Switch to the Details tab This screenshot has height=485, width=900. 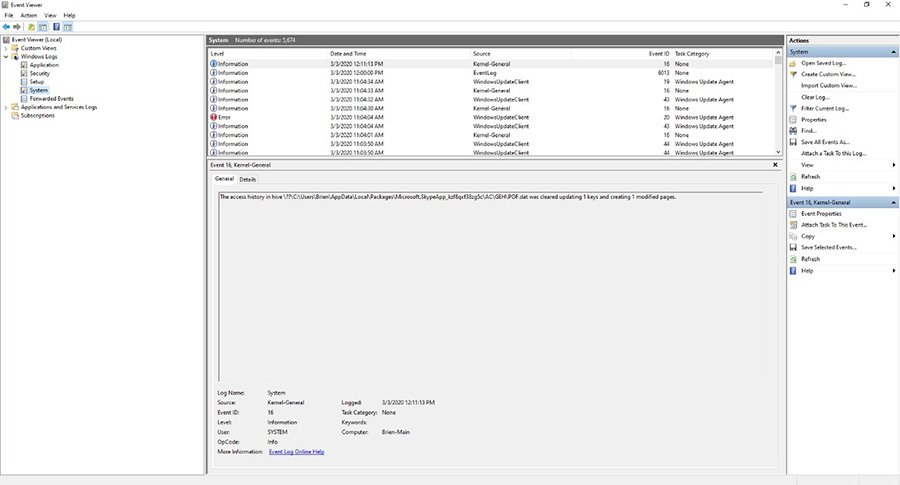point(247,179)
